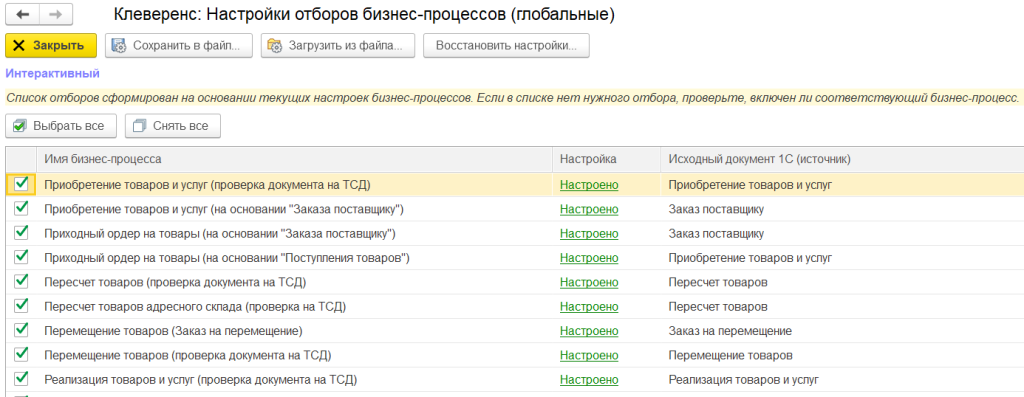Click the Закрыть button
1024x397 pixels.
51,46
